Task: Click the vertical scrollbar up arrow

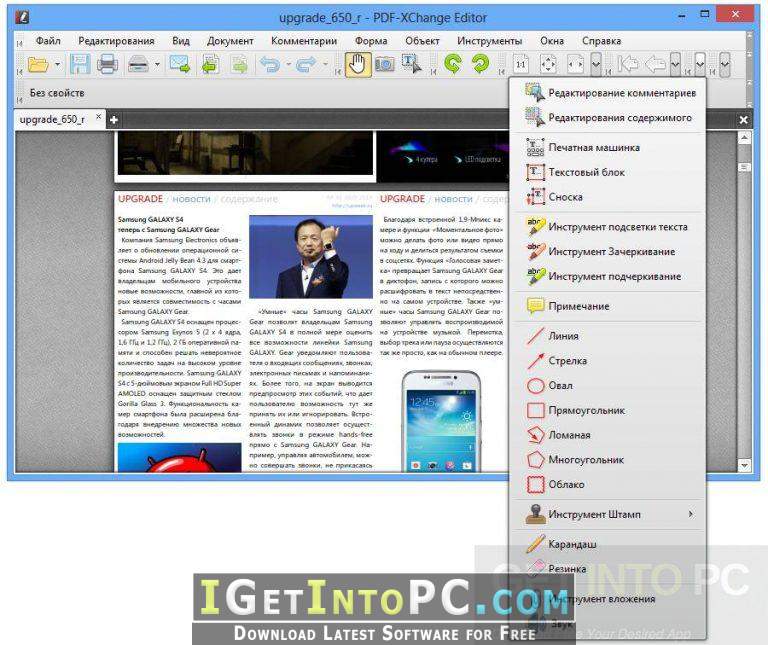Action: 744,138
